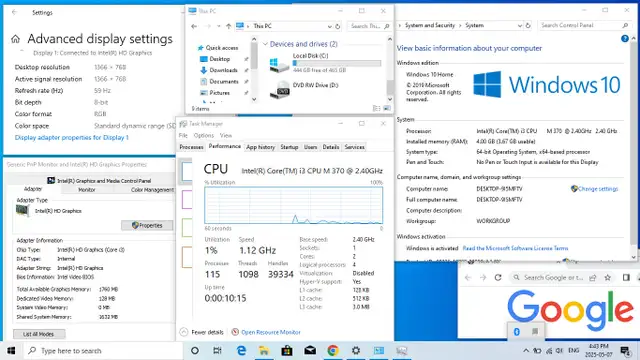Open Chrome from taskbar

pyautogui.click(x=333, y=351)
